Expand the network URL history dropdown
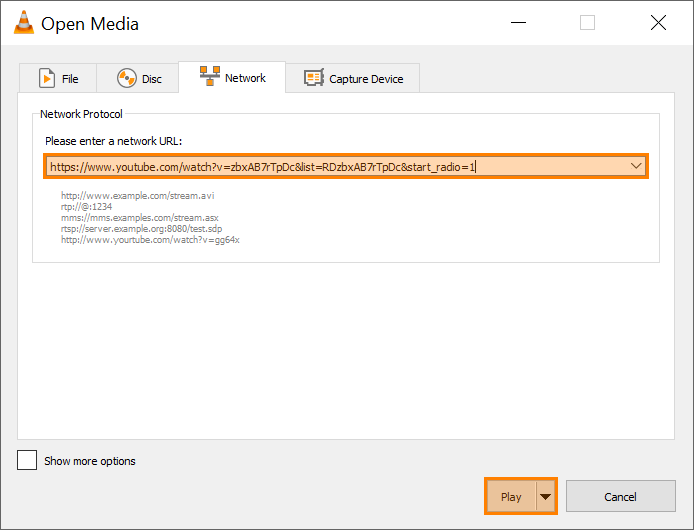The height and width of the screenshot is (530, 694). click(x=636, y=166)
